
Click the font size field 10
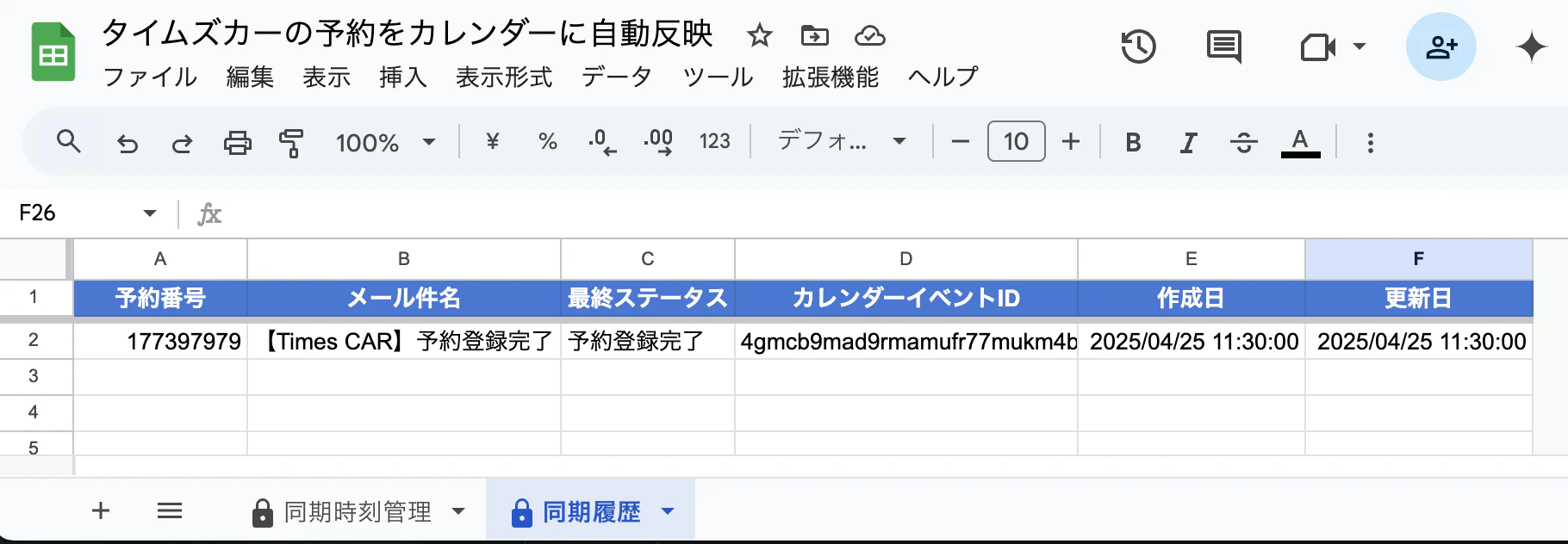1016,141
